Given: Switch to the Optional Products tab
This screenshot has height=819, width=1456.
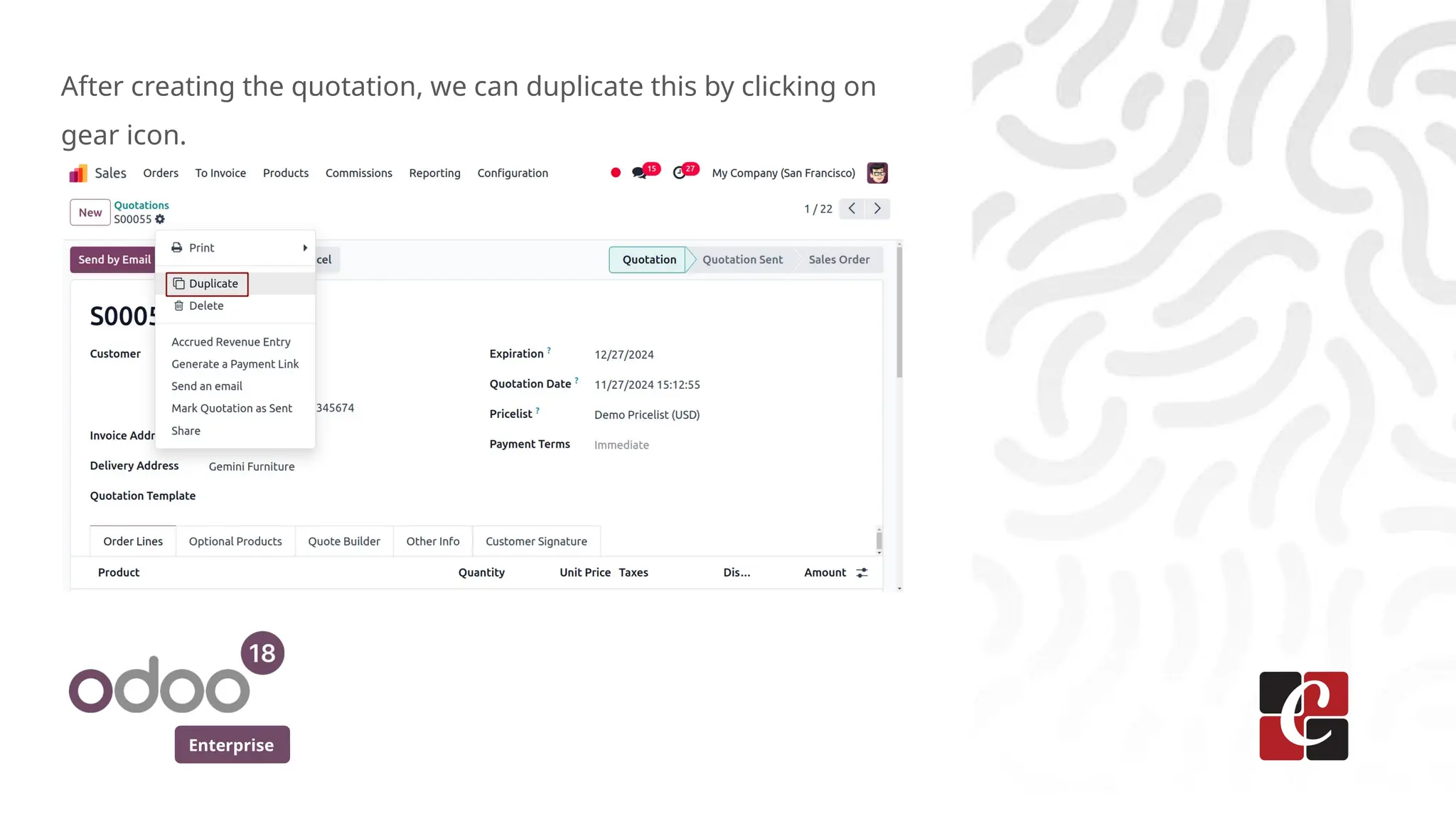Looking at the screenshot, I should pyautogui.click(x=235, y=541).
